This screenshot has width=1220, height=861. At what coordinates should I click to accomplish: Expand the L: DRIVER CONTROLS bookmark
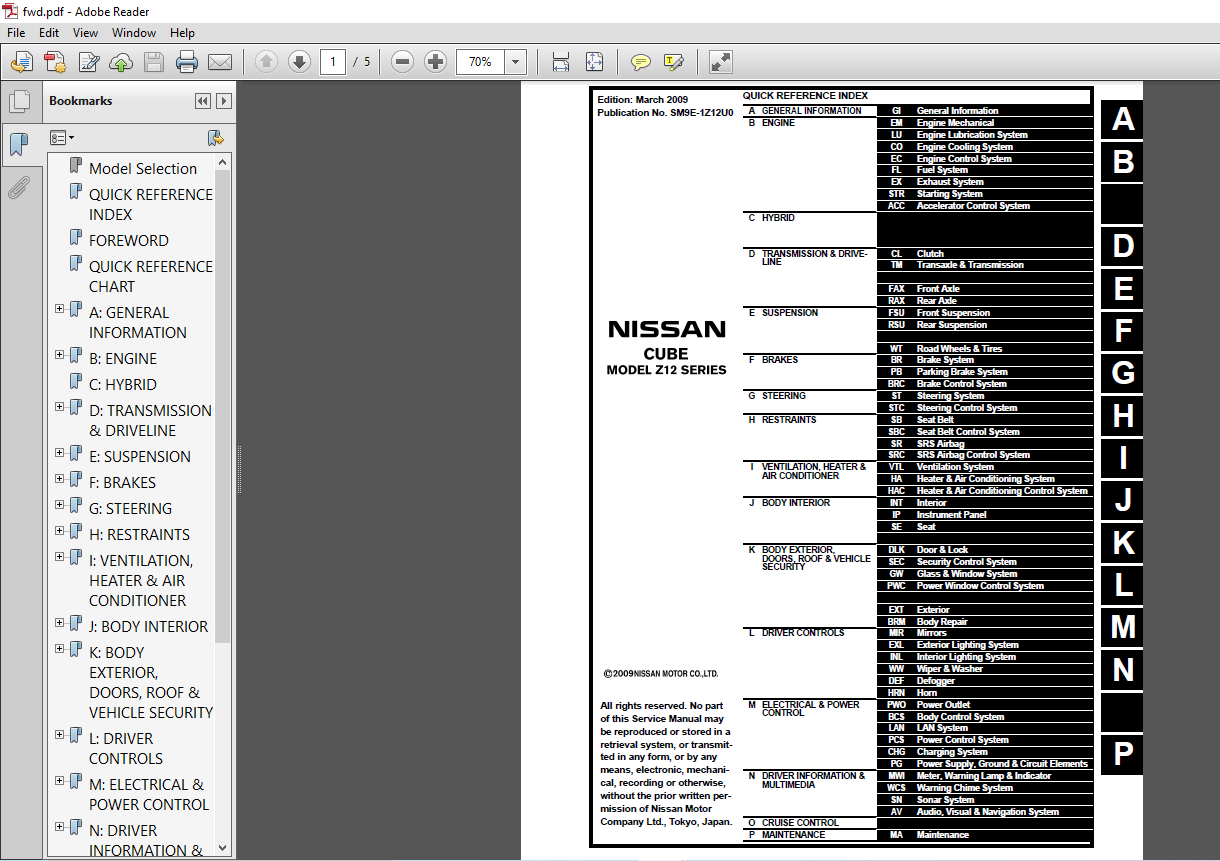coord(60,735)
